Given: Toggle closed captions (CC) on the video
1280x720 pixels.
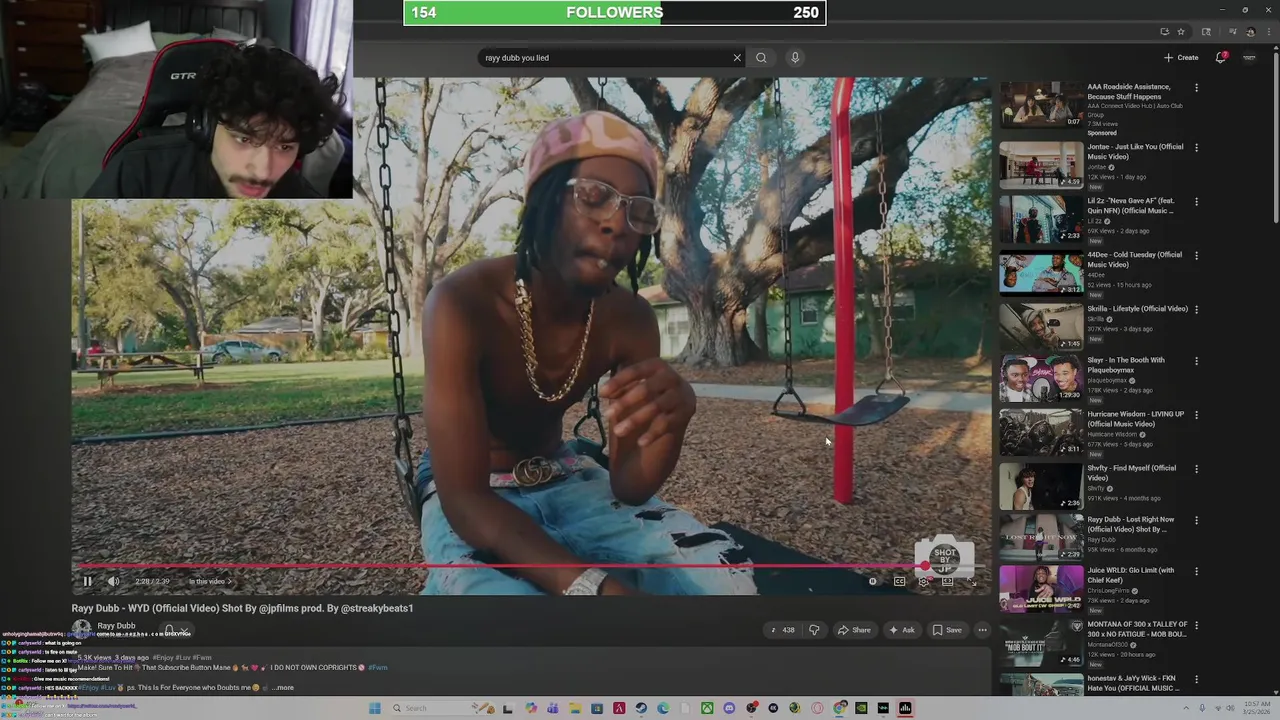Looking at the screenshot, I should tap(899, 581).
